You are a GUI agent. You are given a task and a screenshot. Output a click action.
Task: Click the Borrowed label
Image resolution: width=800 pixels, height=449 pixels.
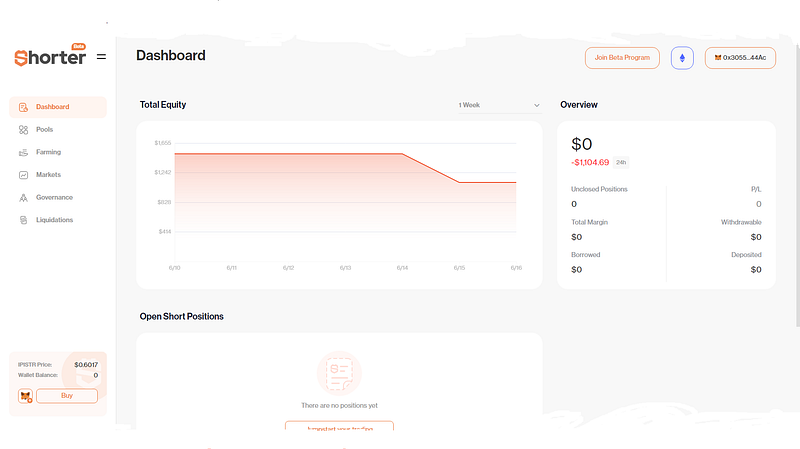pos(585,255)
